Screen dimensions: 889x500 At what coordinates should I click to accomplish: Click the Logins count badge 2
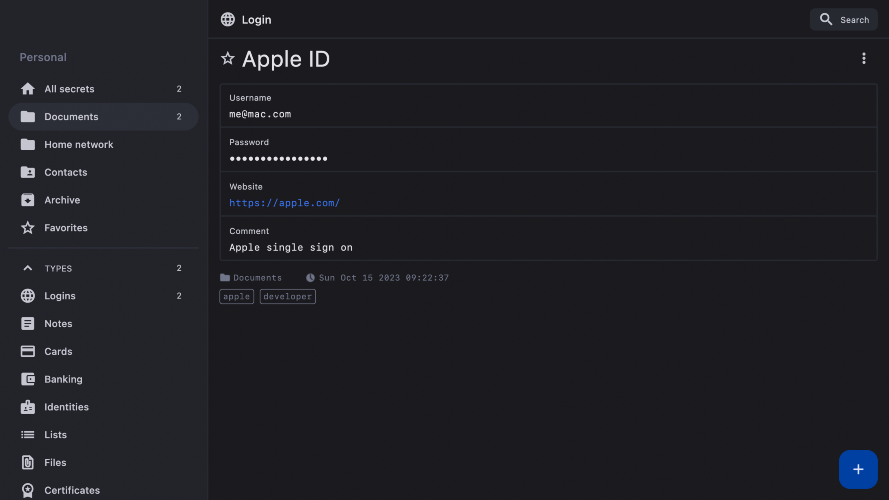pos(179,296)
